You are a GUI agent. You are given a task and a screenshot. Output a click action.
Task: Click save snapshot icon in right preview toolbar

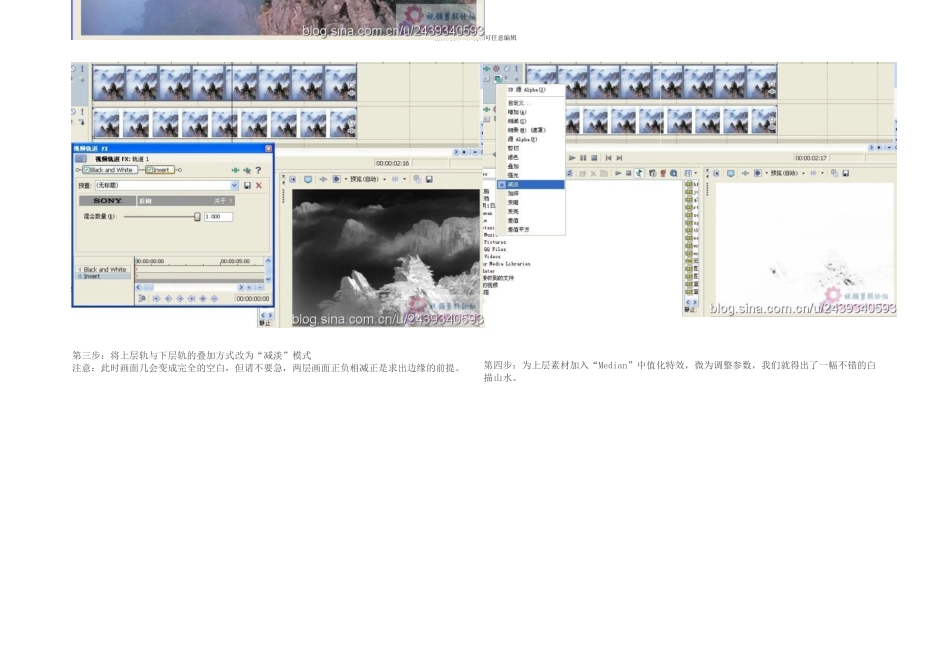pyautogui.click(x=846, y=173)
